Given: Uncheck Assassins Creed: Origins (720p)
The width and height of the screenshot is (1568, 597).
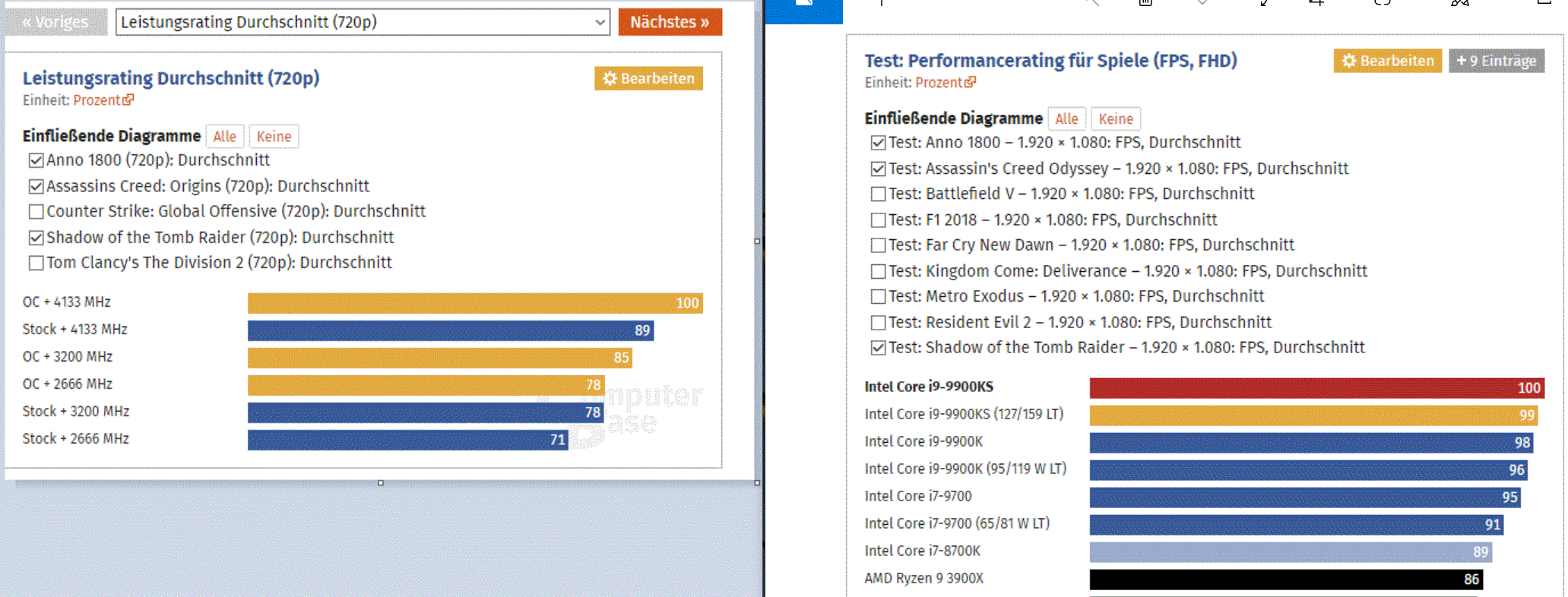Looking at the screenshot, I should click(x=36, y=186).
